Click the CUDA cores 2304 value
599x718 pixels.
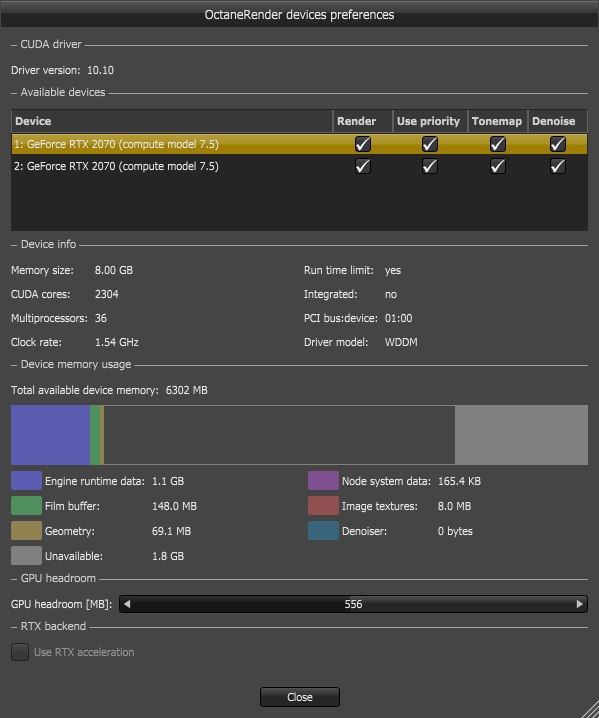[106, 294]
